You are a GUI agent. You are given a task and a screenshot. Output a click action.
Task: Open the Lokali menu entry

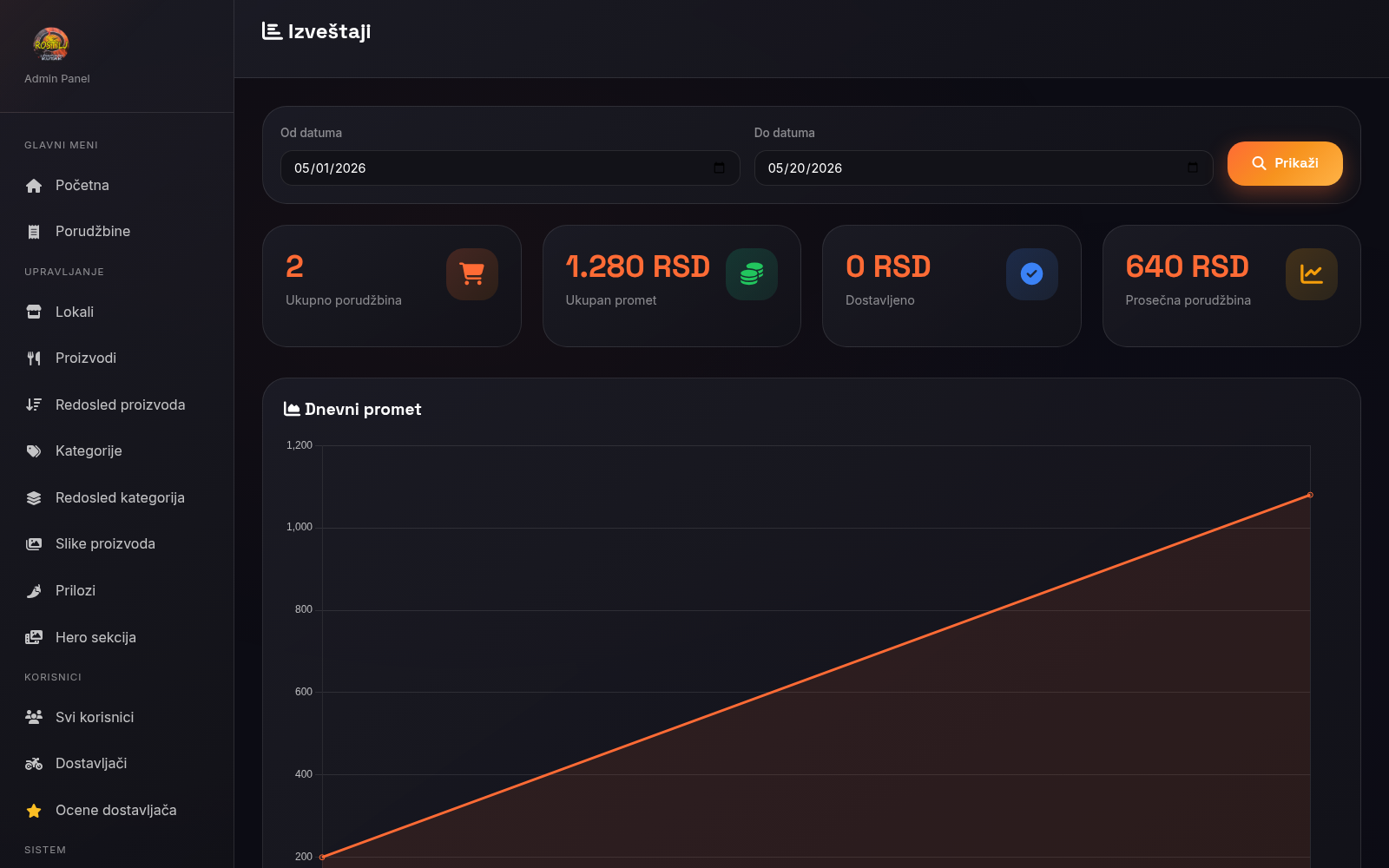pyautogui.click(x=116, y=312)
